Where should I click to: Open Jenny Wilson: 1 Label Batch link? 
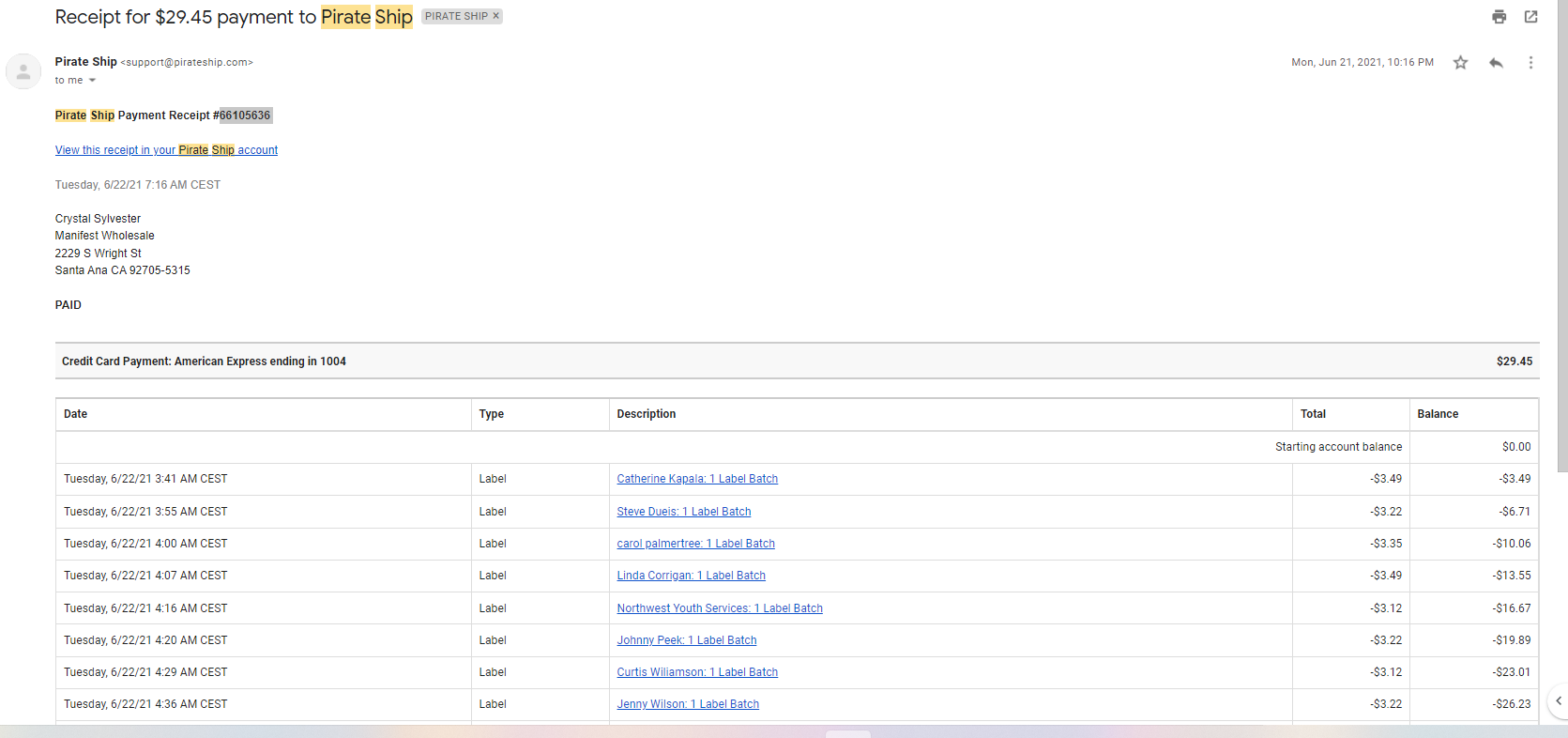click(688, 704)
